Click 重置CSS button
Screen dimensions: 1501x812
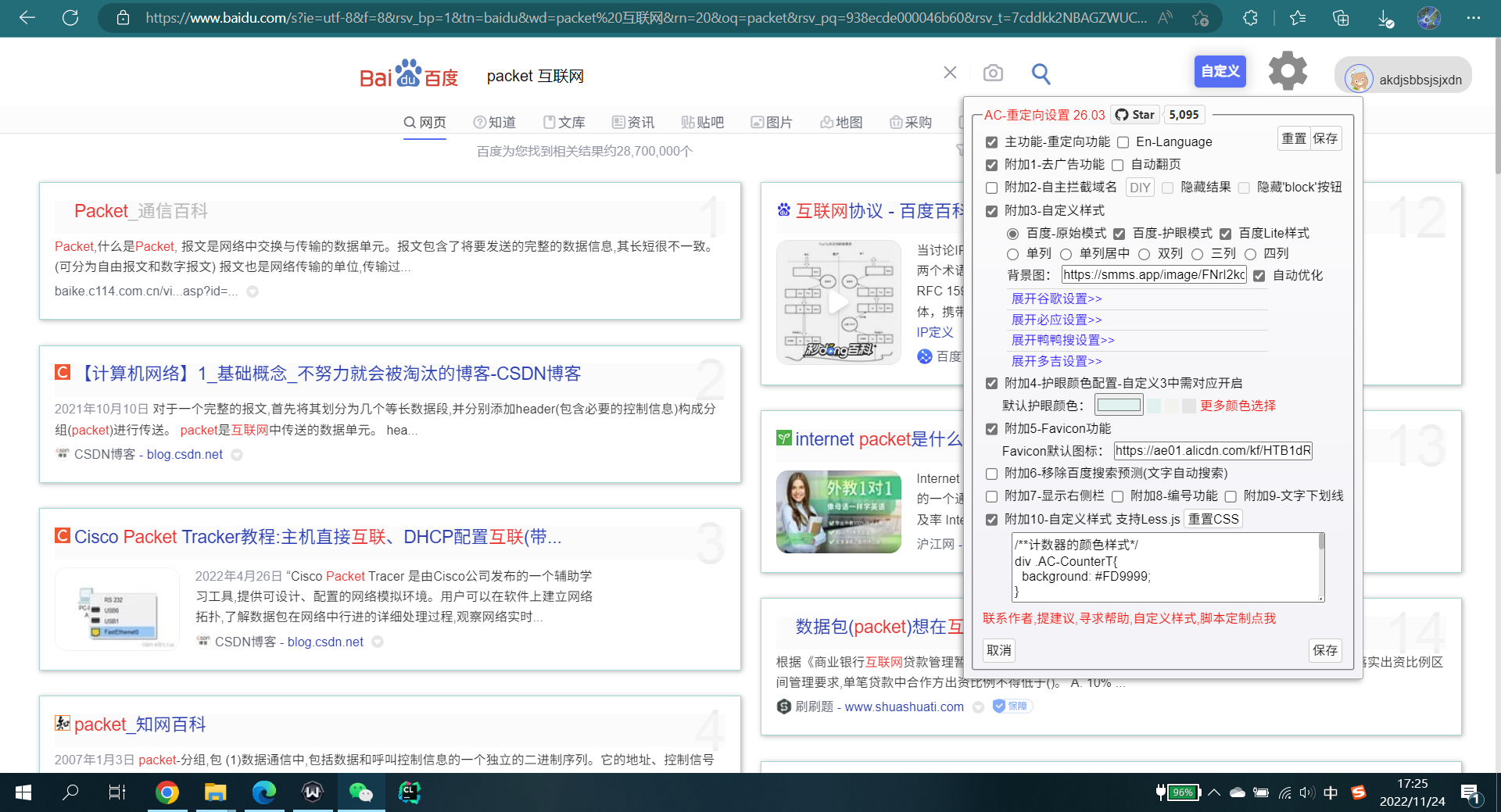[1213, 519]
